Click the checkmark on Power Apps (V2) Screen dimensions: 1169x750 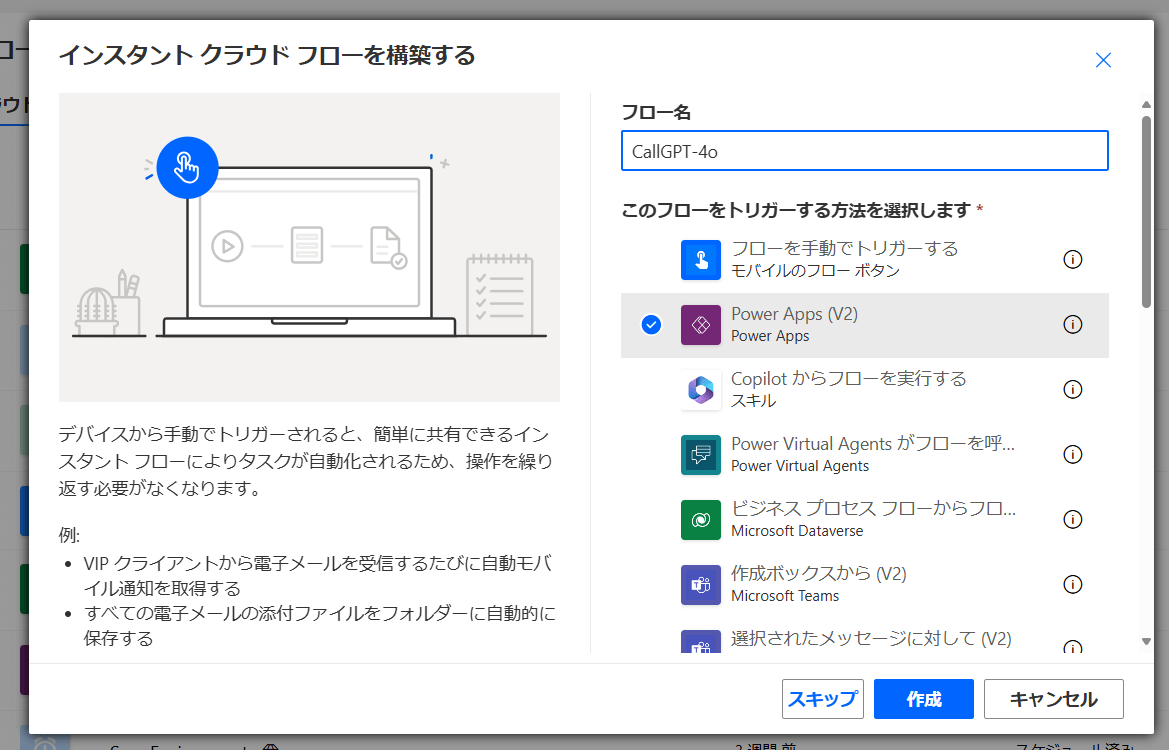point(651,324)
